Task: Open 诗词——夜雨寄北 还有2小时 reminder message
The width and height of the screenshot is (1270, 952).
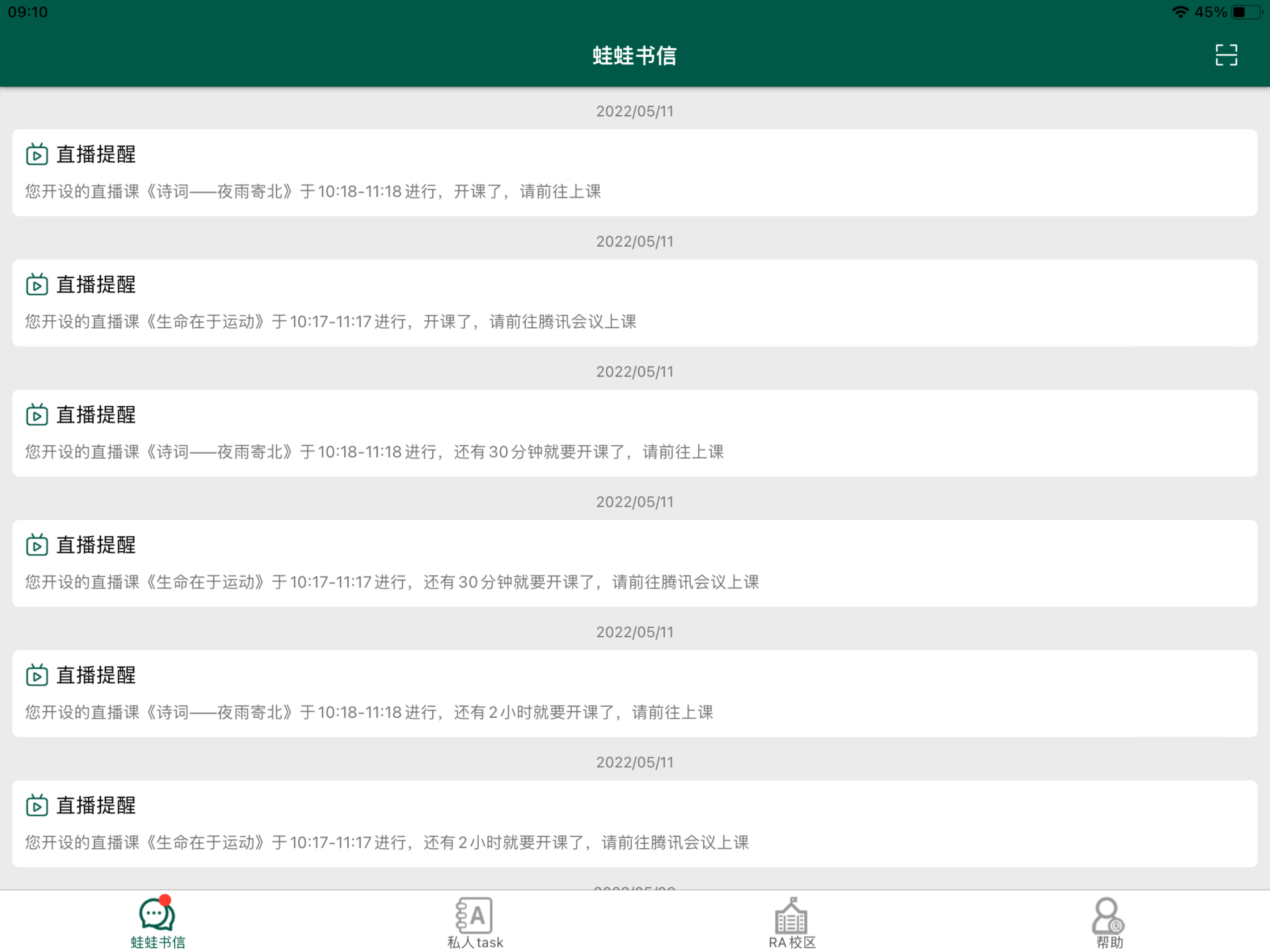Action: [369, 713]
